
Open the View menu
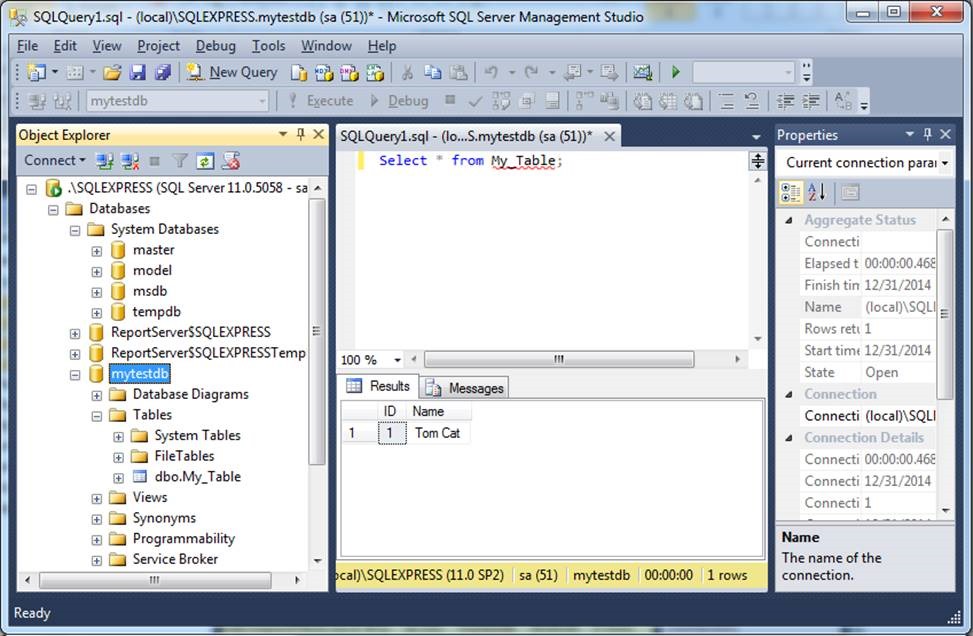(x=107, y=46)
